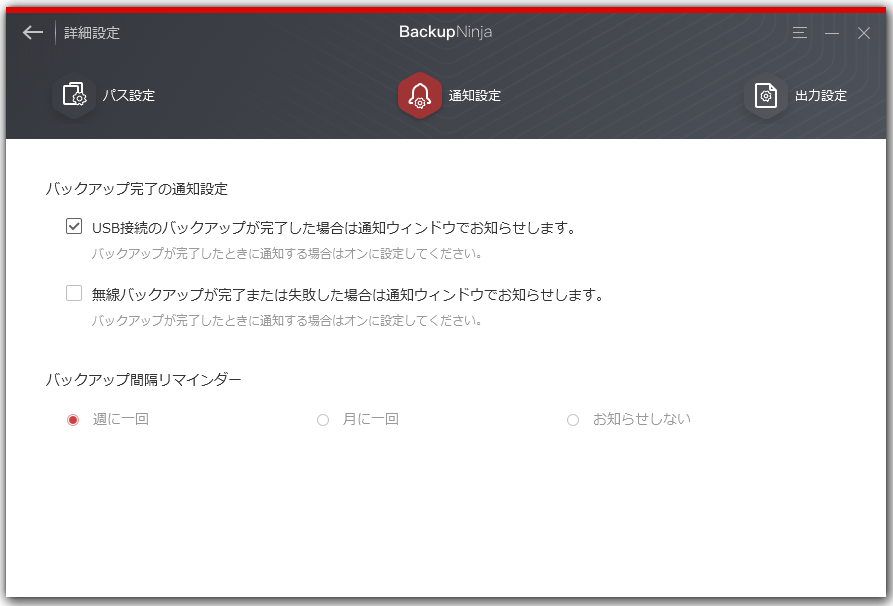Click the 週に一回 label text

coord(121,419)
